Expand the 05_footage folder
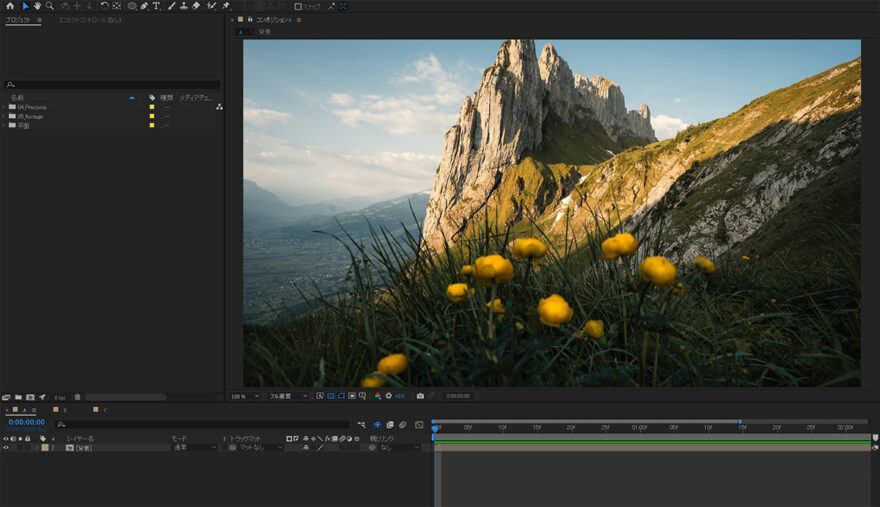 coord(4,116)
